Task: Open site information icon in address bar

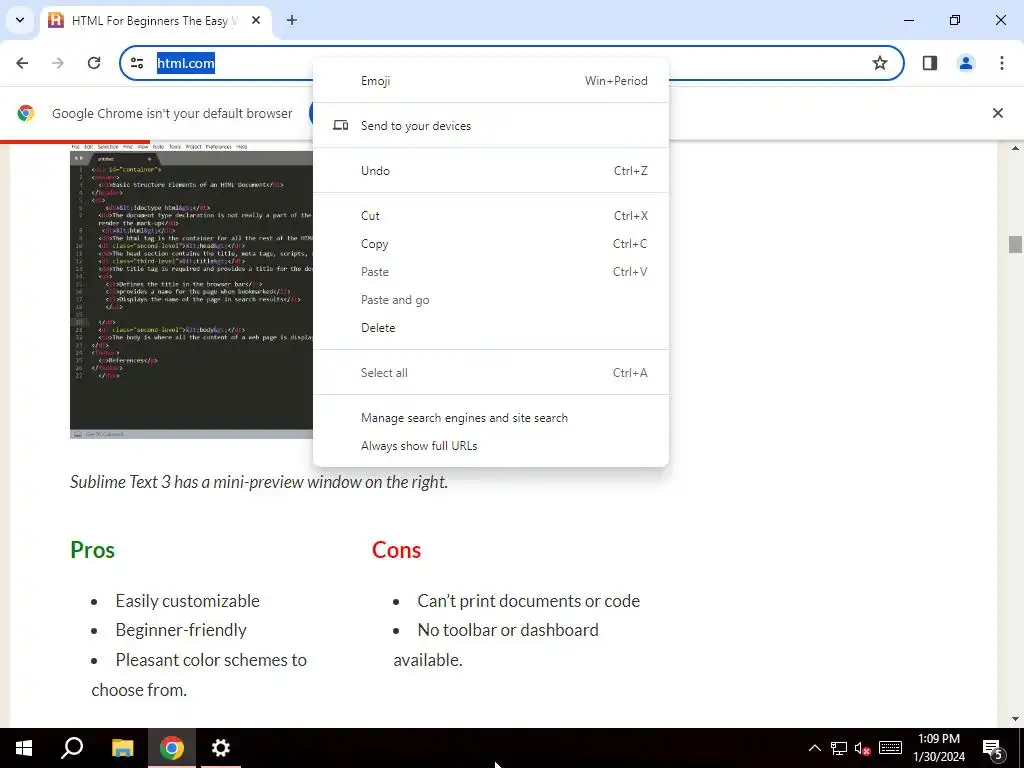Action: [137, 63]
